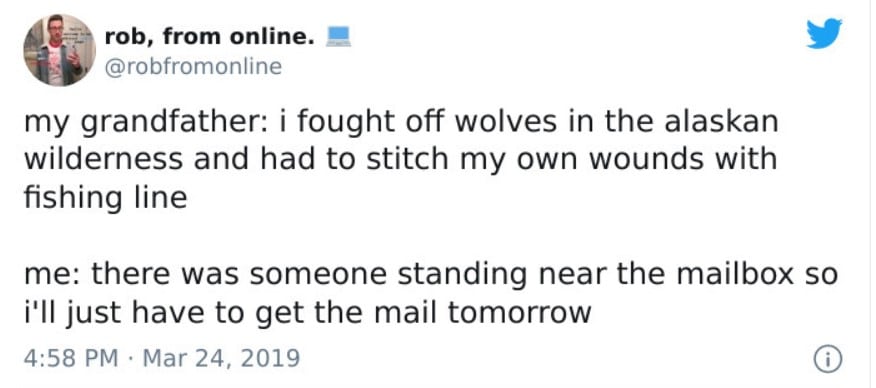The width and height of the screenshot is (876, 388).
Task: Open the 4:58 PM timestamp link
Action: [71, 357]
